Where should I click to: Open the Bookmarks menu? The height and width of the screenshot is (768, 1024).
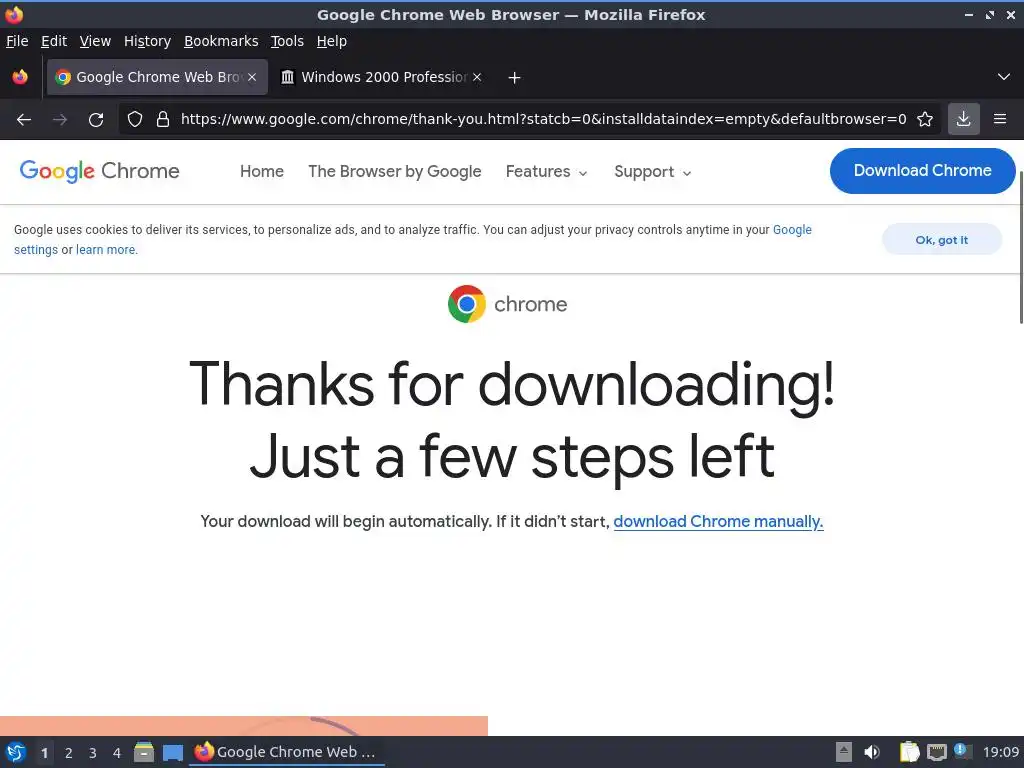coord(221,41)
